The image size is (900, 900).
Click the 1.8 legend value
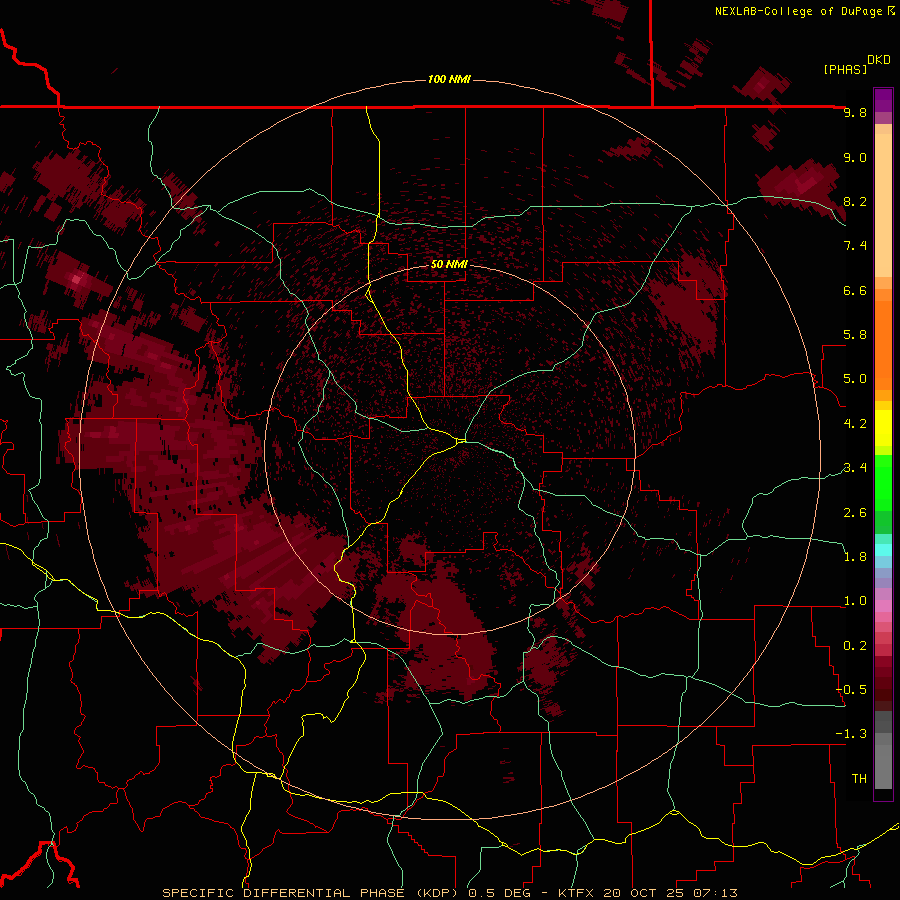click(x=855, y=557)
